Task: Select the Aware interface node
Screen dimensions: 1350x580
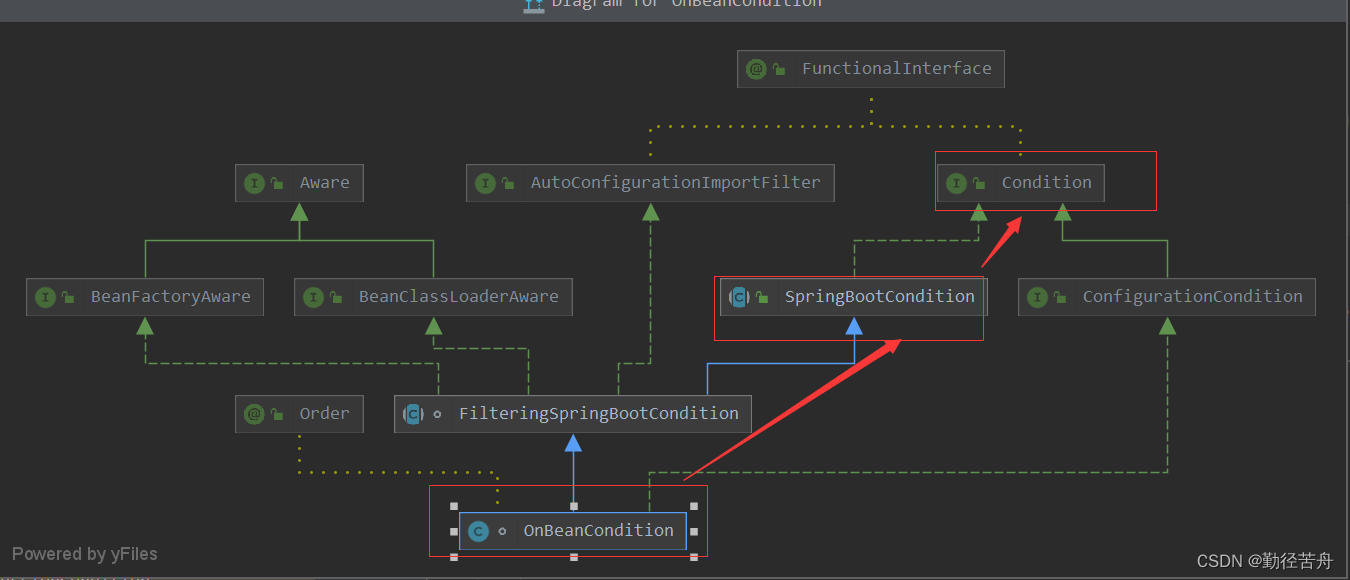Action: [x=299, y=183]
